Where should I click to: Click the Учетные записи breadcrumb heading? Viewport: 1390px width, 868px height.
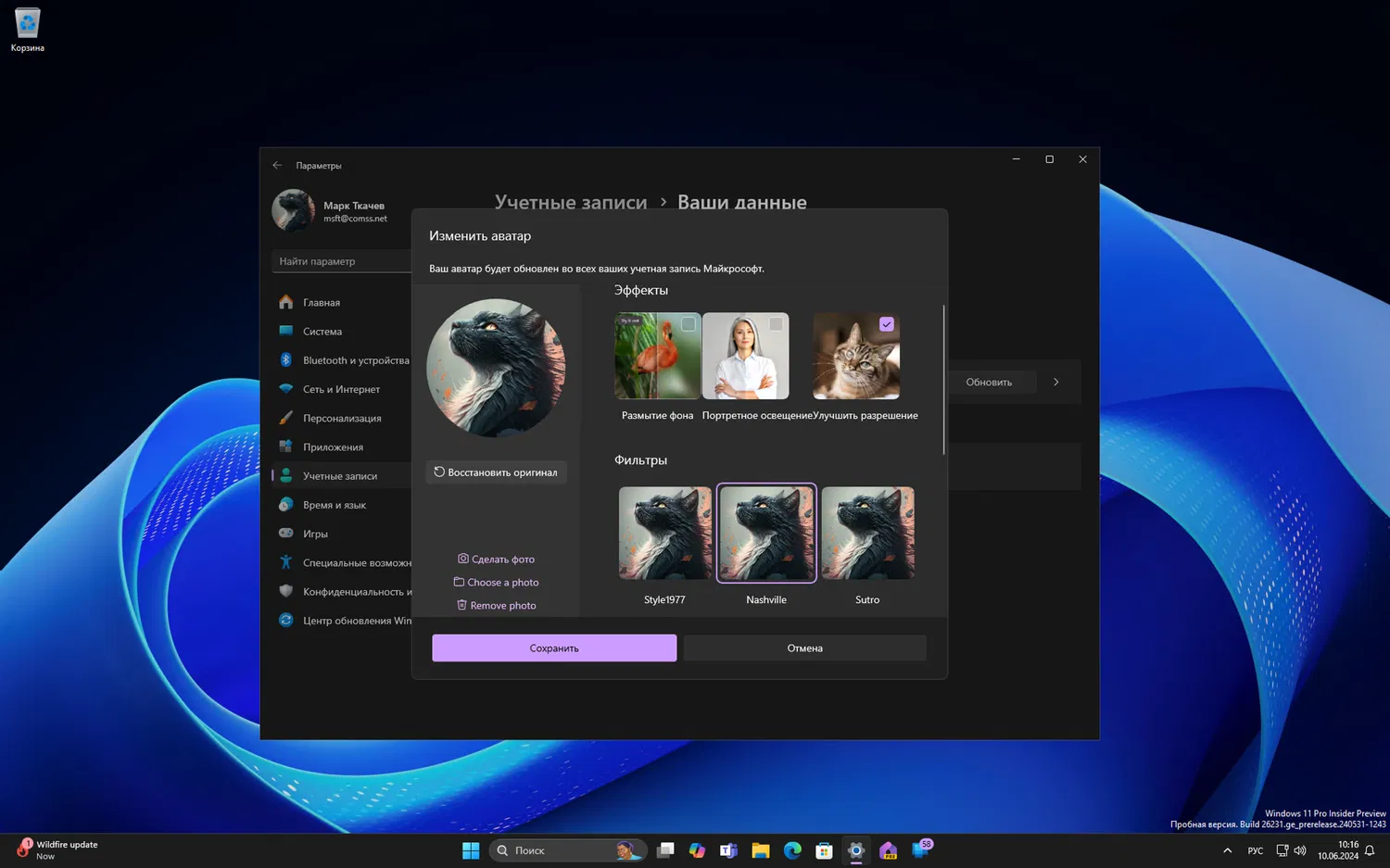click(x=571, y=202)
